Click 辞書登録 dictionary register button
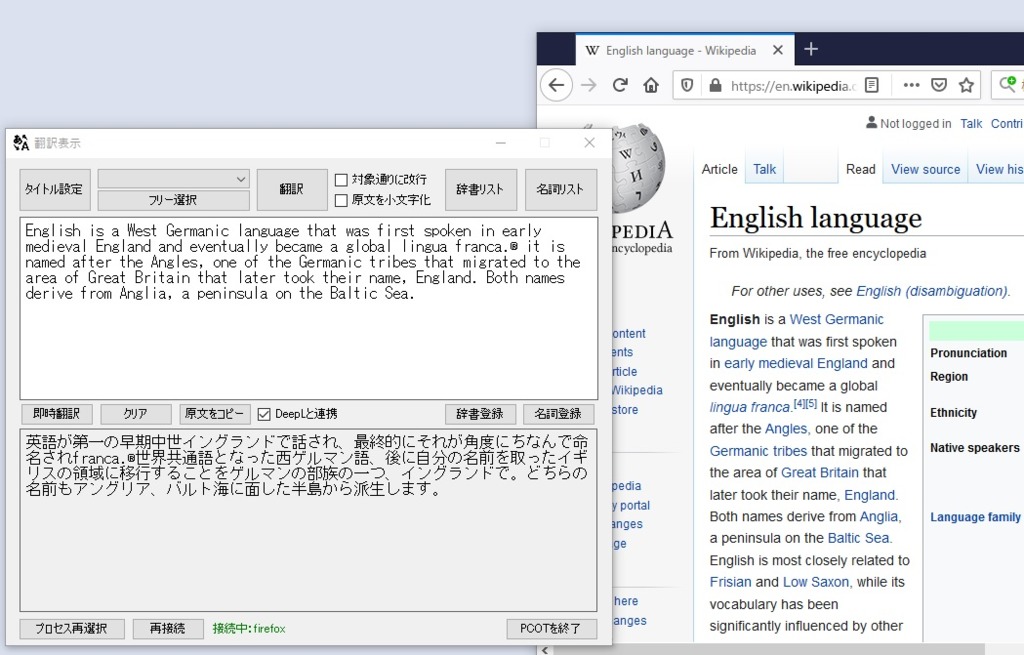 click(481, 414)
